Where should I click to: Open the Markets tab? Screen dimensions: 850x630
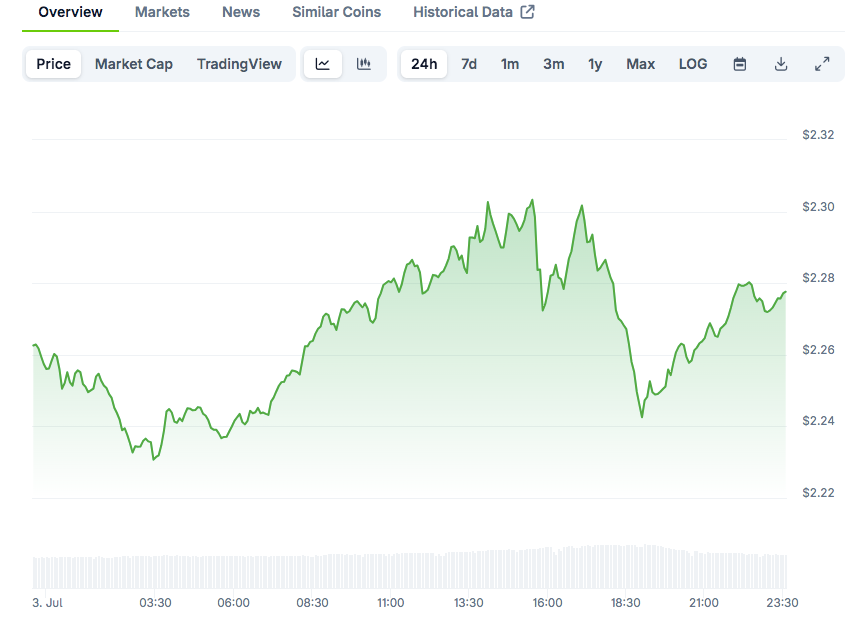tap(162, 12)
